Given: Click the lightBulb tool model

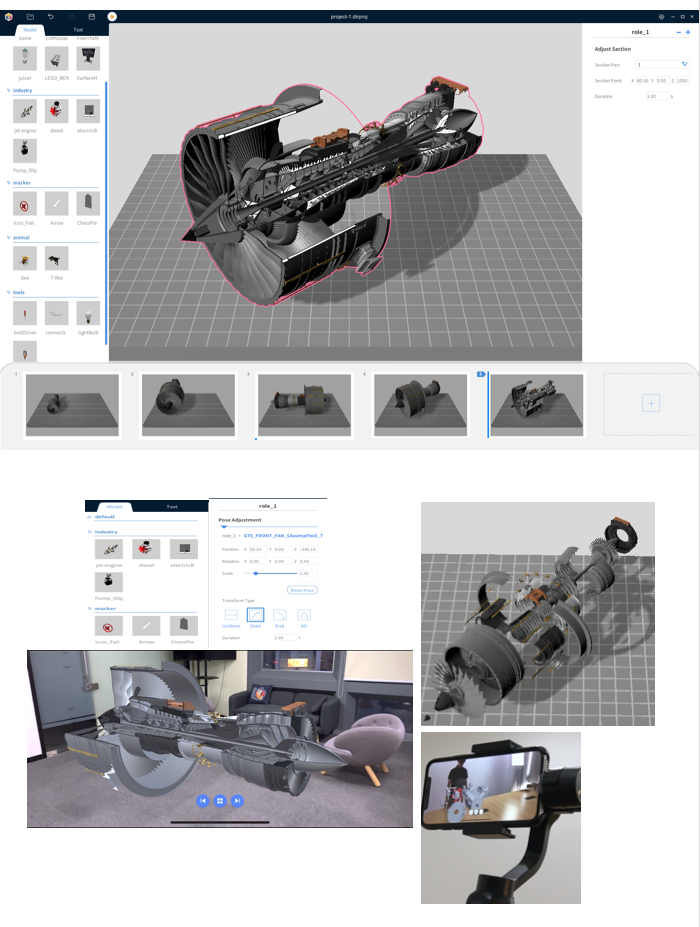Looking at the screenshot, I should (89, 314).
